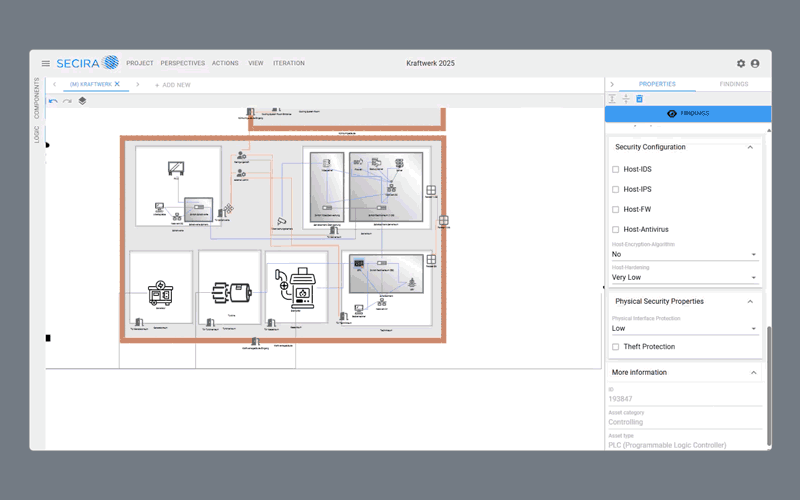Click the properties panel vertical scrollbar

tap(769, 385)
